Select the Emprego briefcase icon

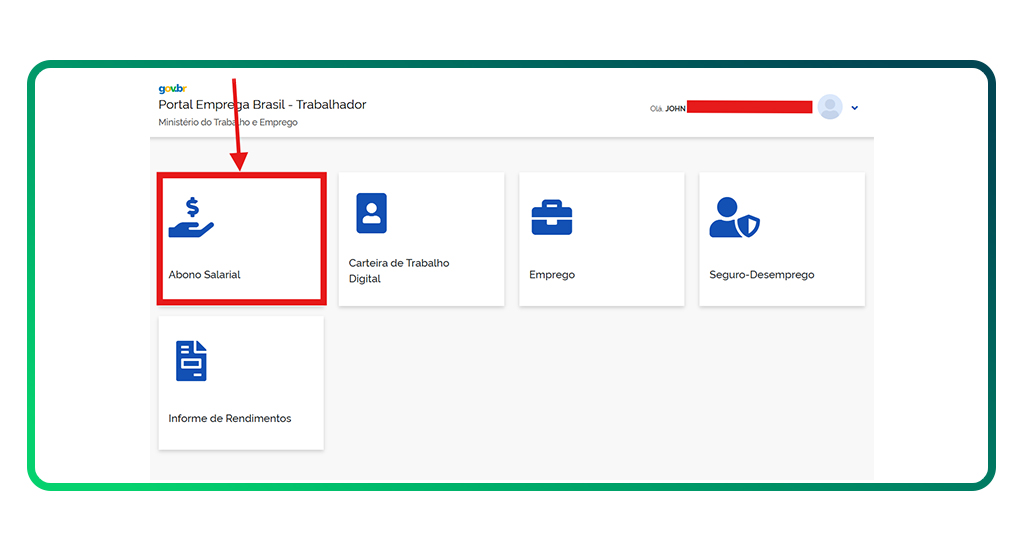point(551,217)
